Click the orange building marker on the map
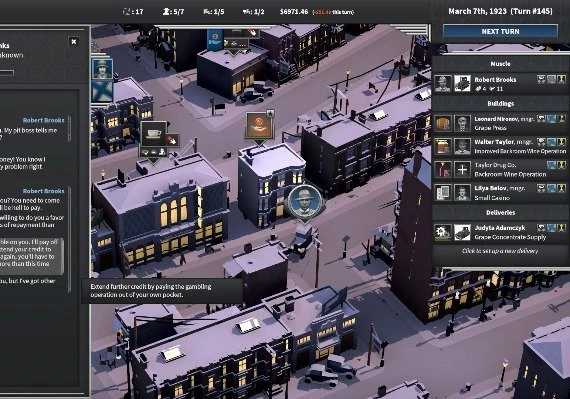Screen dimensions: 570x399 coord(259,125)
